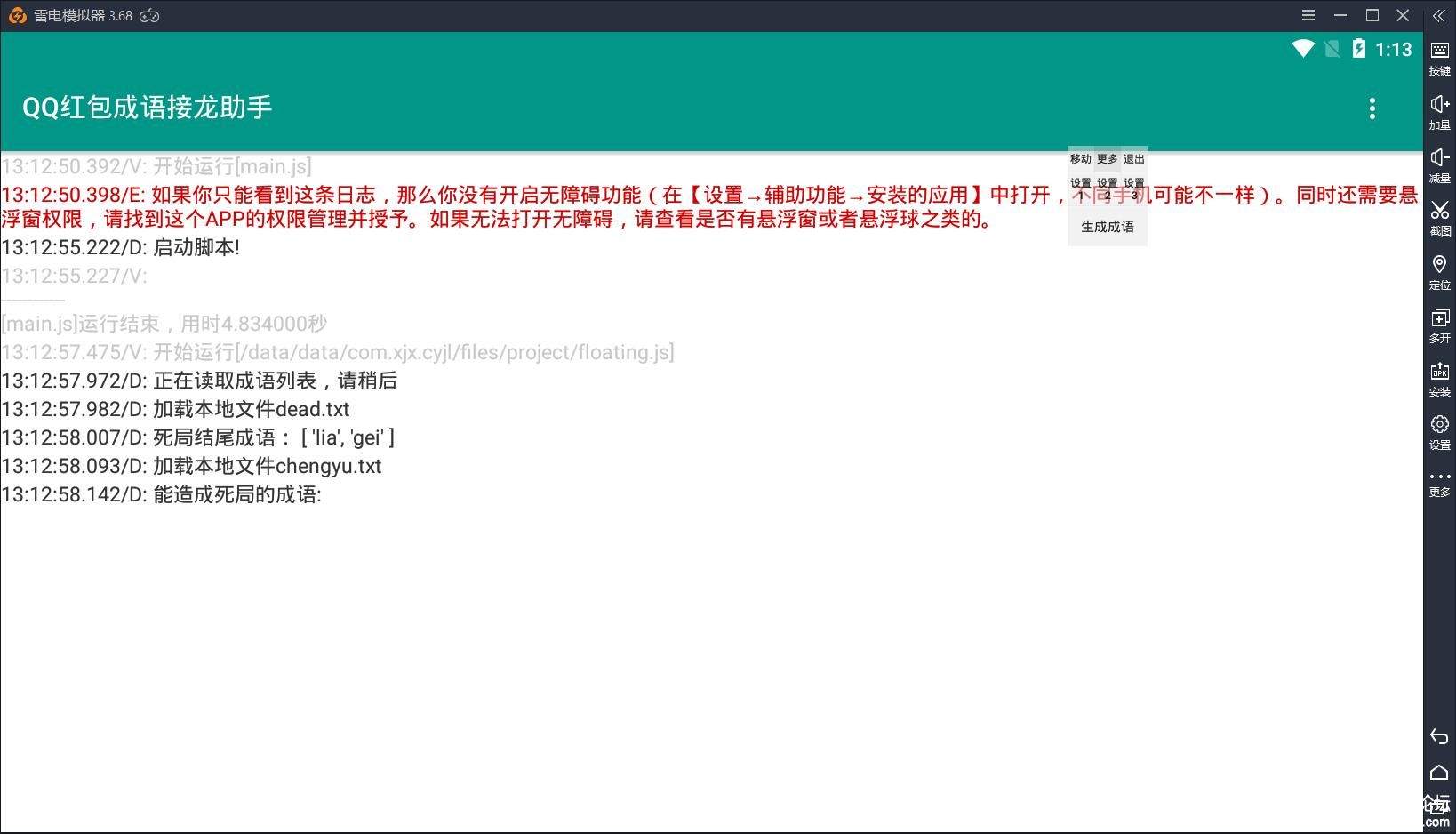The width and height of the screenshot is (1456, 834).
Task: Tap the Android back arrow in the sidebar
Action: pos(1439,736)
